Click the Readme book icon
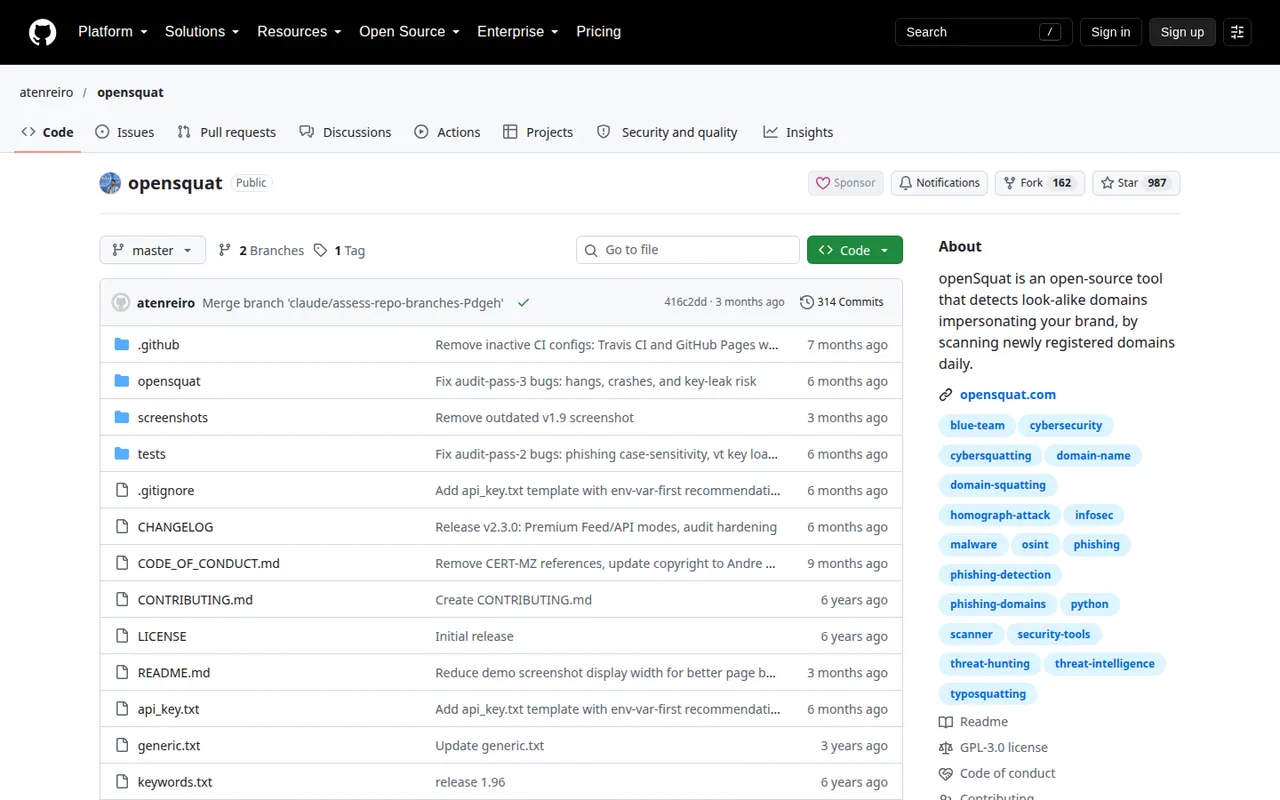The height and width of the screenshot is (800, 1280). [x=946, y=722]
